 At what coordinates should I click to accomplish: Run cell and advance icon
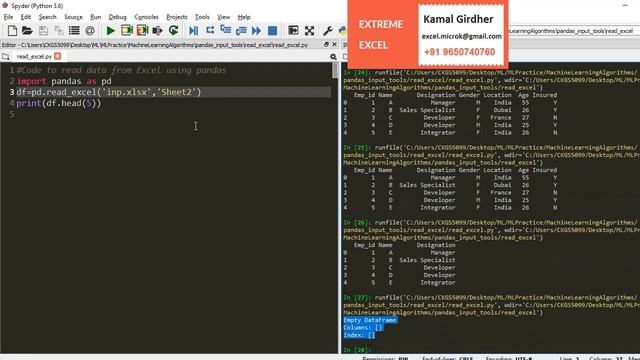click(142, 31)
